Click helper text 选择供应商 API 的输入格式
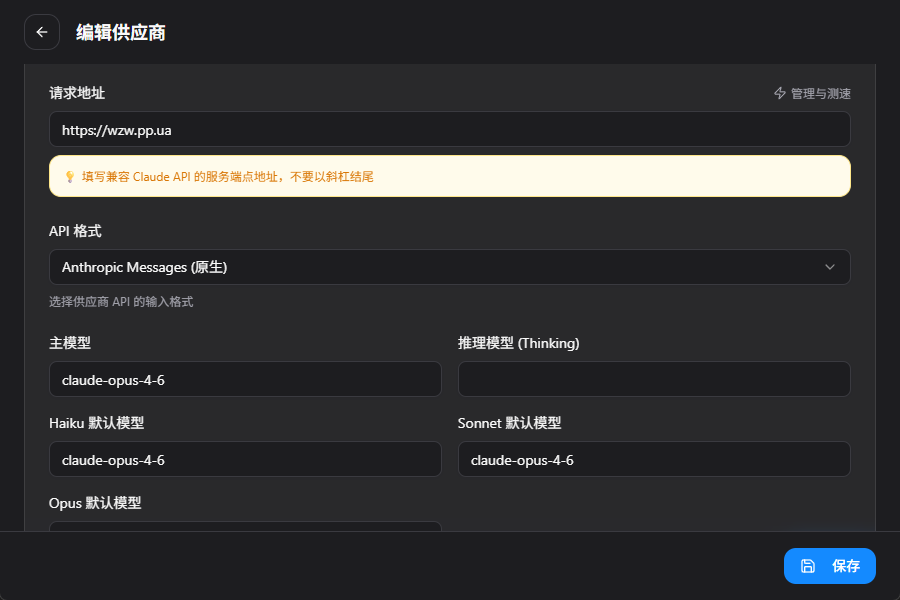This screenshot has width=900, height=600. tap(121, 301)
